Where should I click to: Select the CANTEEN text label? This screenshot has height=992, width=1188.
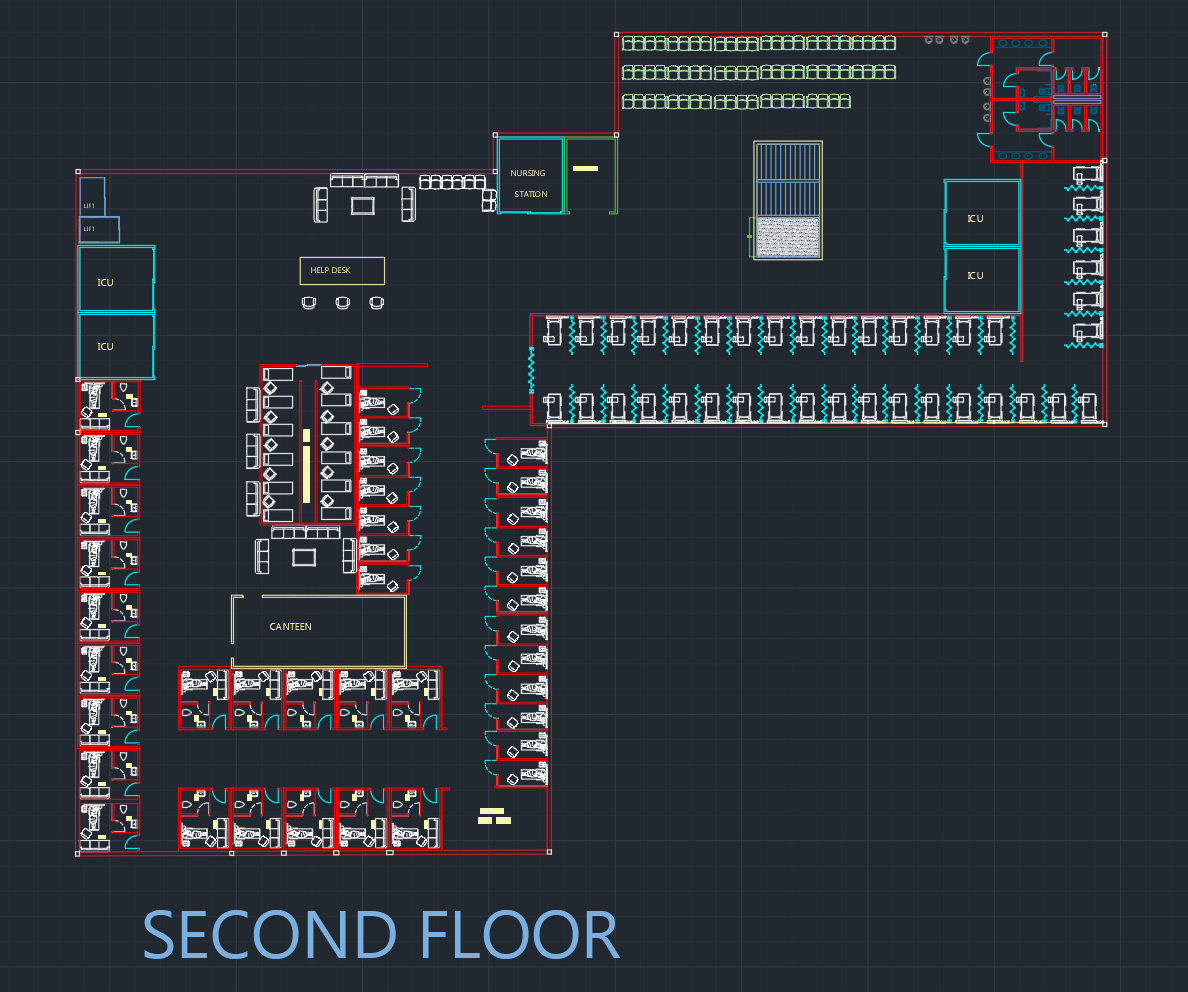(x=289, y=625)
